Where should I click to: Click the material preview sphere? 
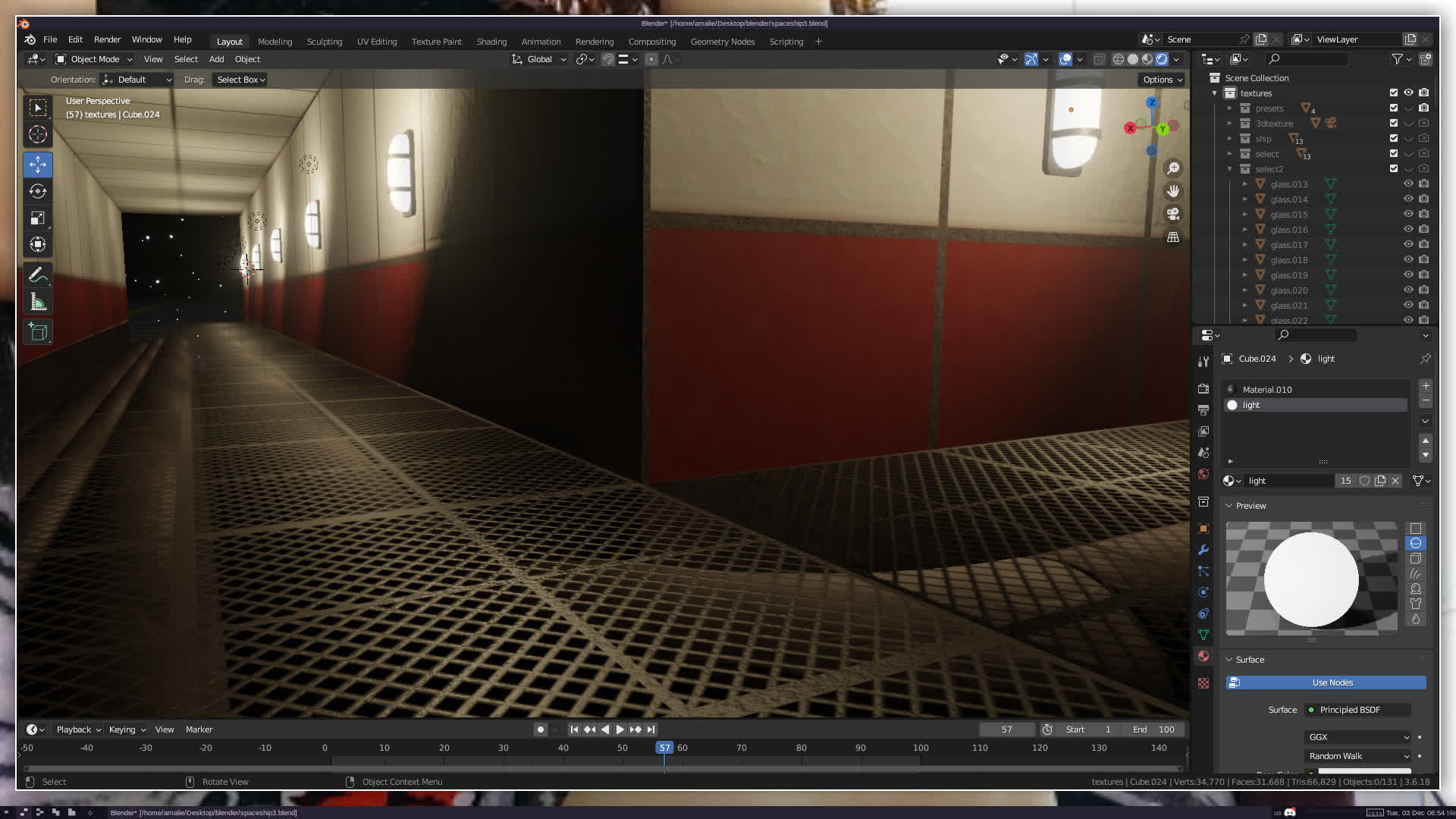pos(1311,579)
